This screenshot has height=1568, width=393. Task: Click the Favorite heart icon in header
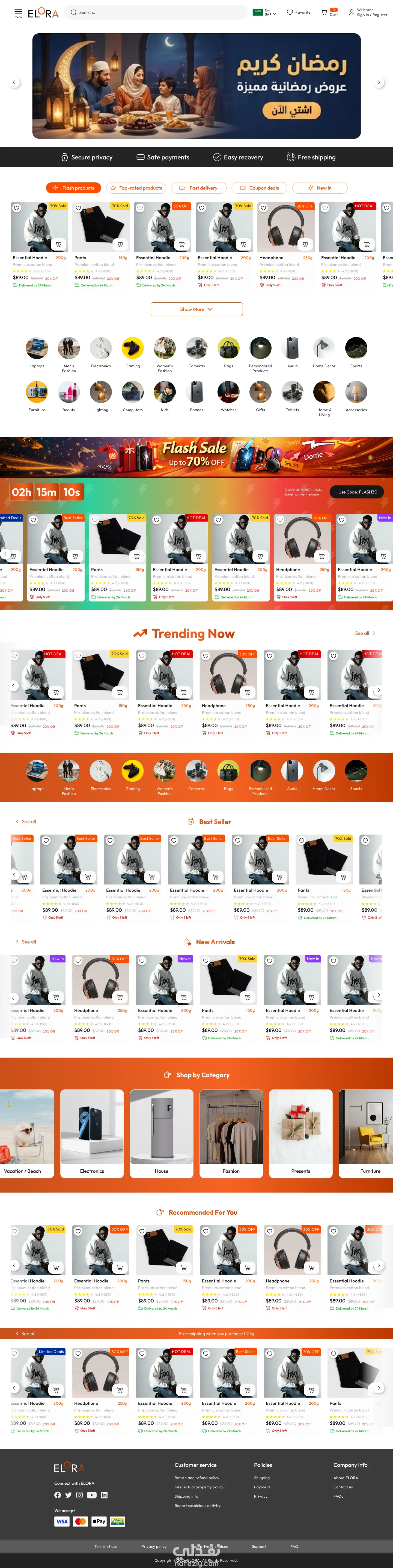click(x=289, y=12)
